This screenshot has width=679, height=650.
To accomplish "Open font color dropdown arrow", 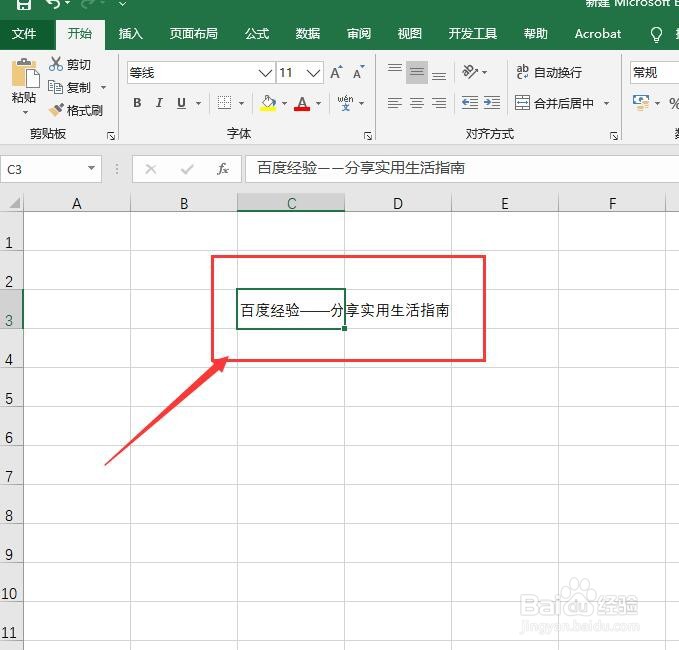I will tap(319, 103).
